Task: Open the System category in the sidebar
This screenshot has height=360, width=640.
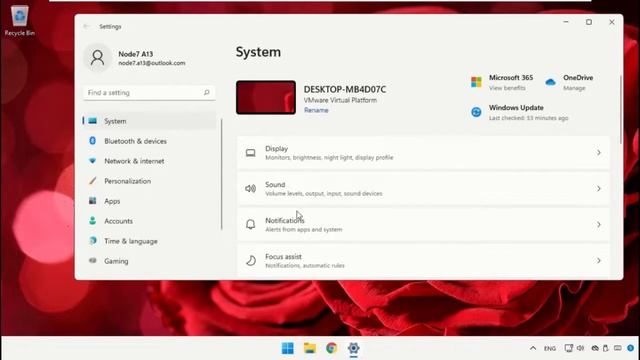Action: pyautogui.click(x=149, y=121)
